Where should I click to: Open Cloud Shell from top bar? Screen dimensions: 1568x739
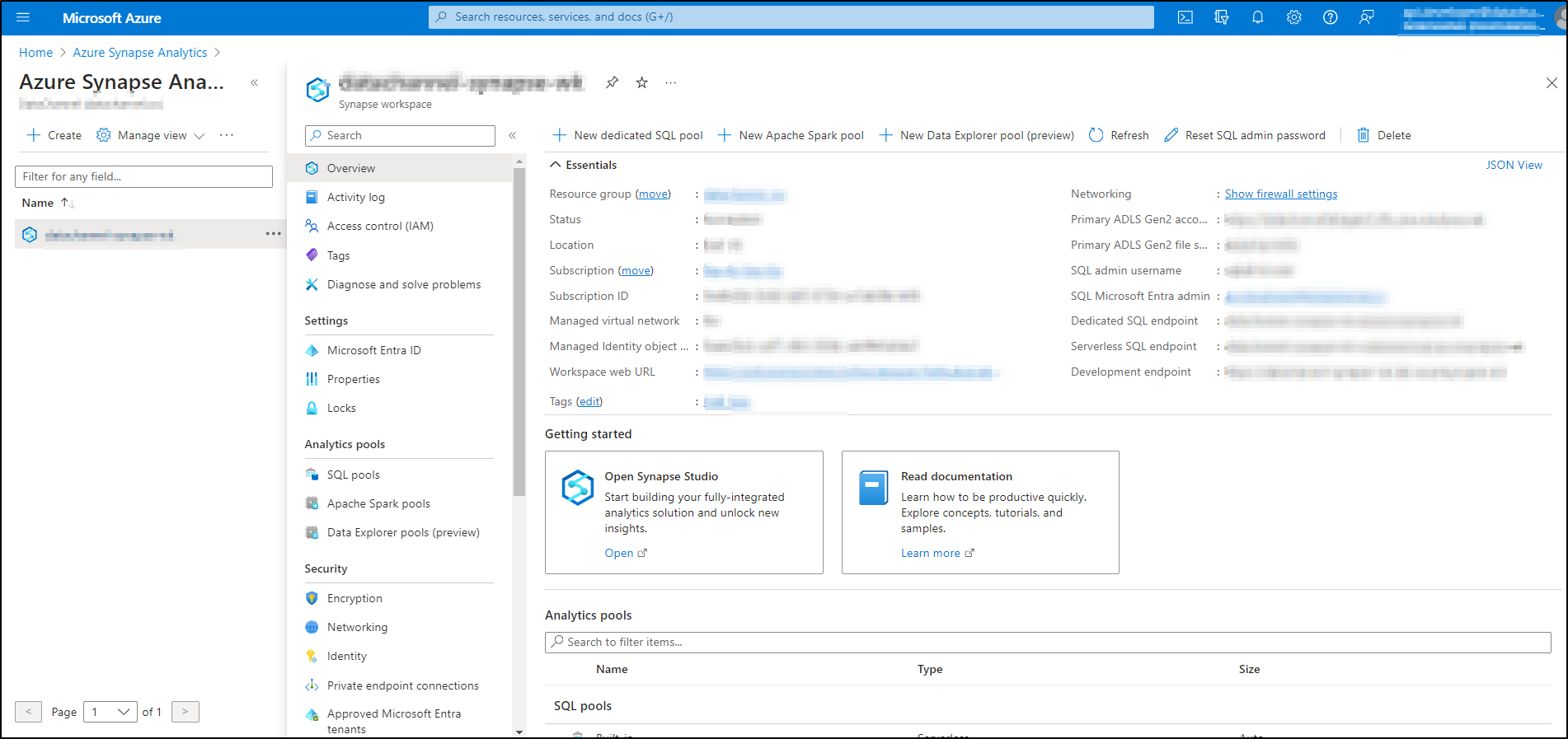coord(1185,17)
